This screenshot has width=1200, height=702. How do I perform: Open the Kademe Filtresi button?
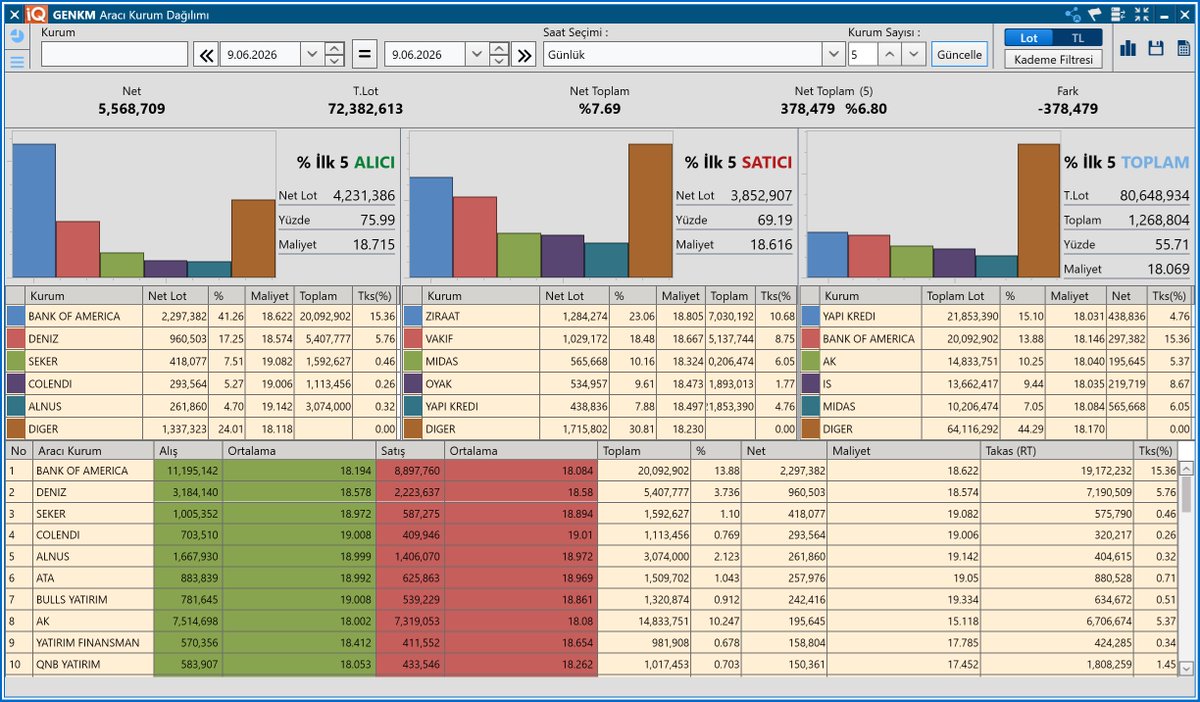click(1053, 59)
